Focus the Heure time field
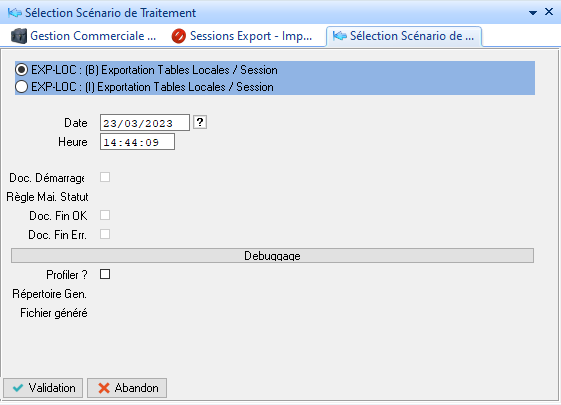The height and width of the screenshot is (405, 561). [137, 142]
